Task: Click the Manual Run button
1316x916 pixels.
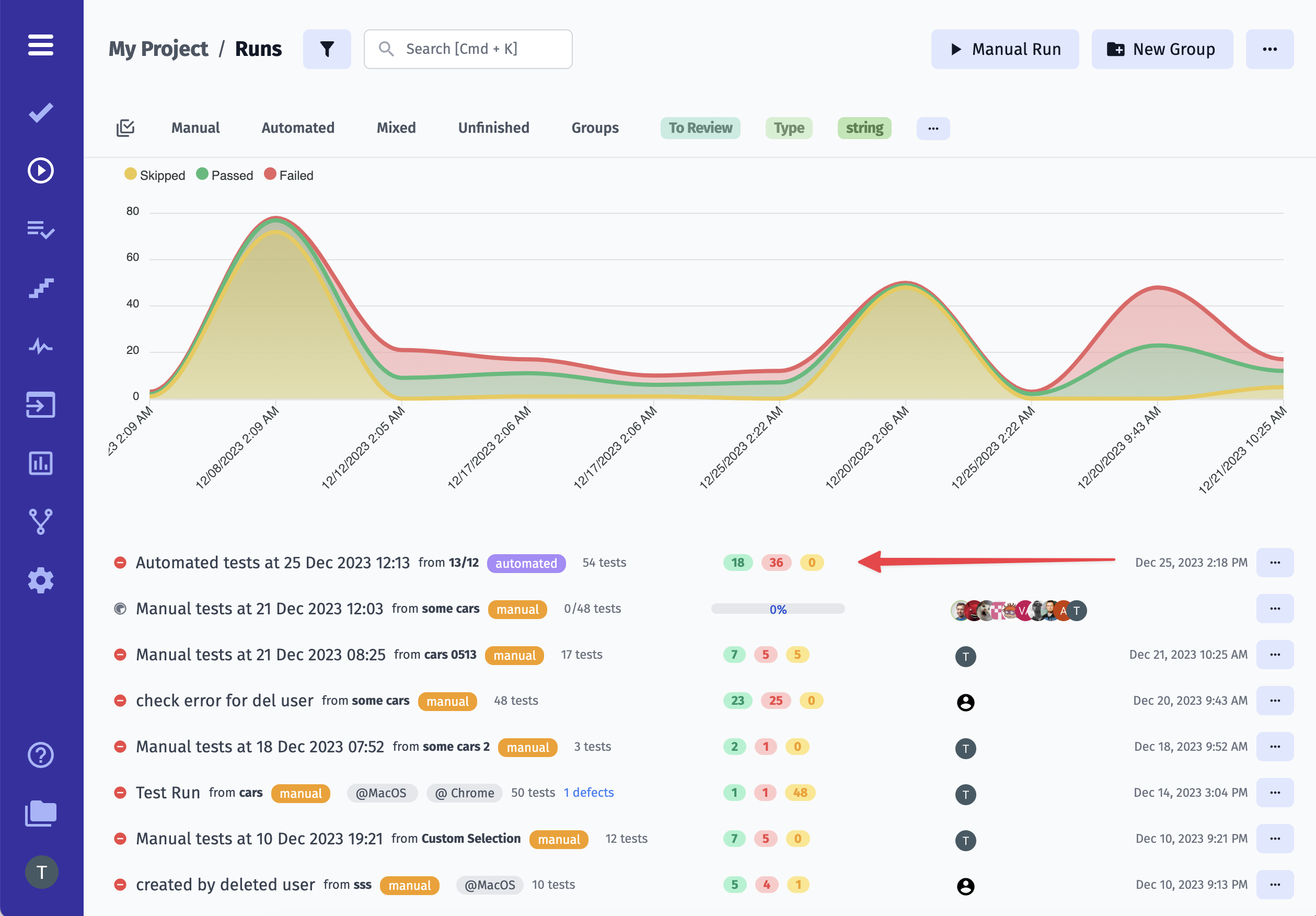Action: click(x=1005, y=49)
